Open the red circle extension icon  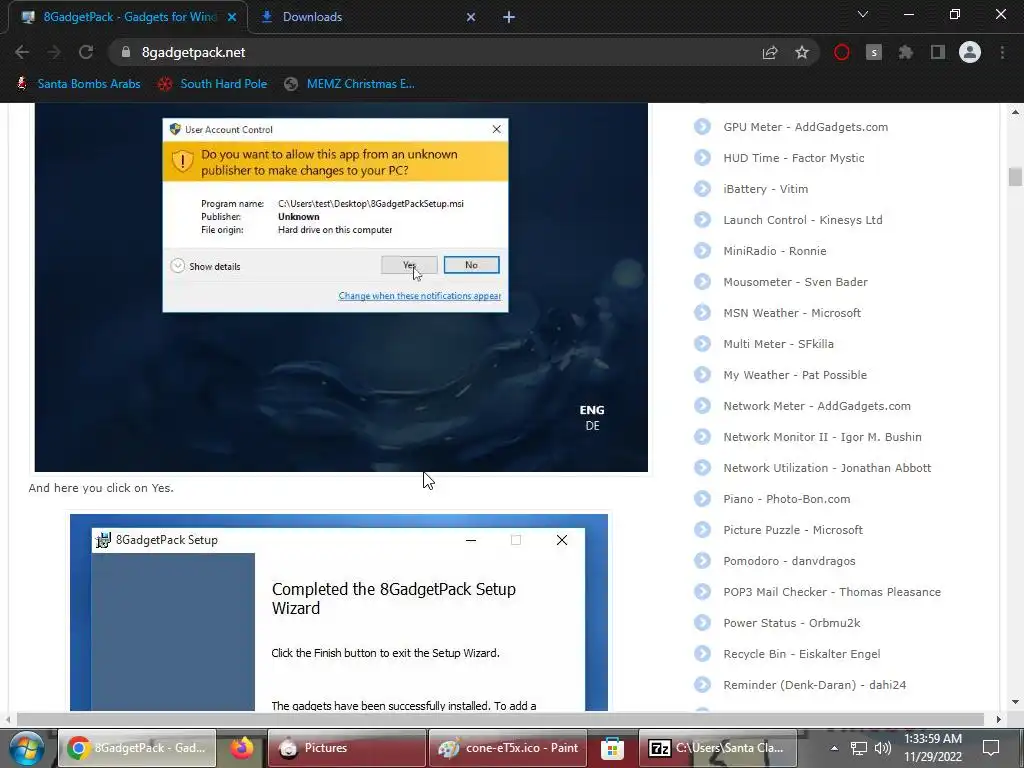tap(842, 52)
